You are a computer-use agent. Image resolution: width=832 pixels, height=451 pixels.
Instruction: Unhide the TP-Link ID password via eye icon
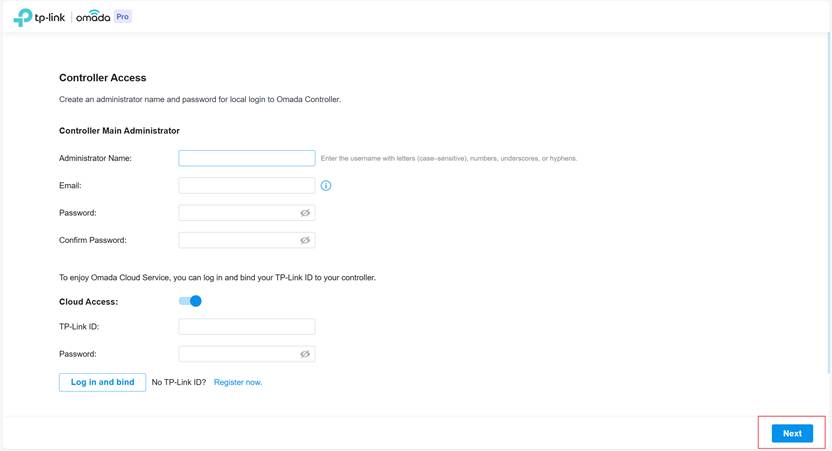click(x=305, y=354)
